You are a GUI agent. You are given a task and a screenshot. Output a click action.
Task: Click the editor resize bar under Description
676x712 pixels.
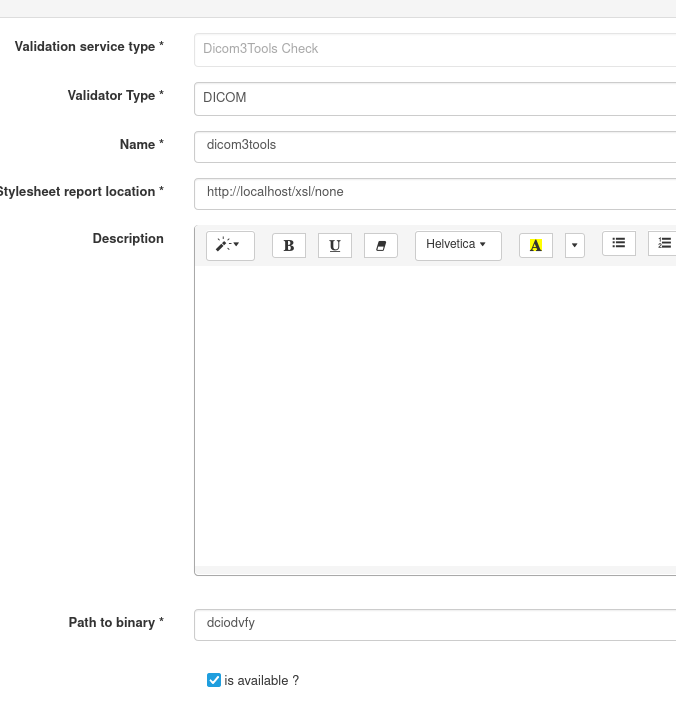click(x=435, y=570)
